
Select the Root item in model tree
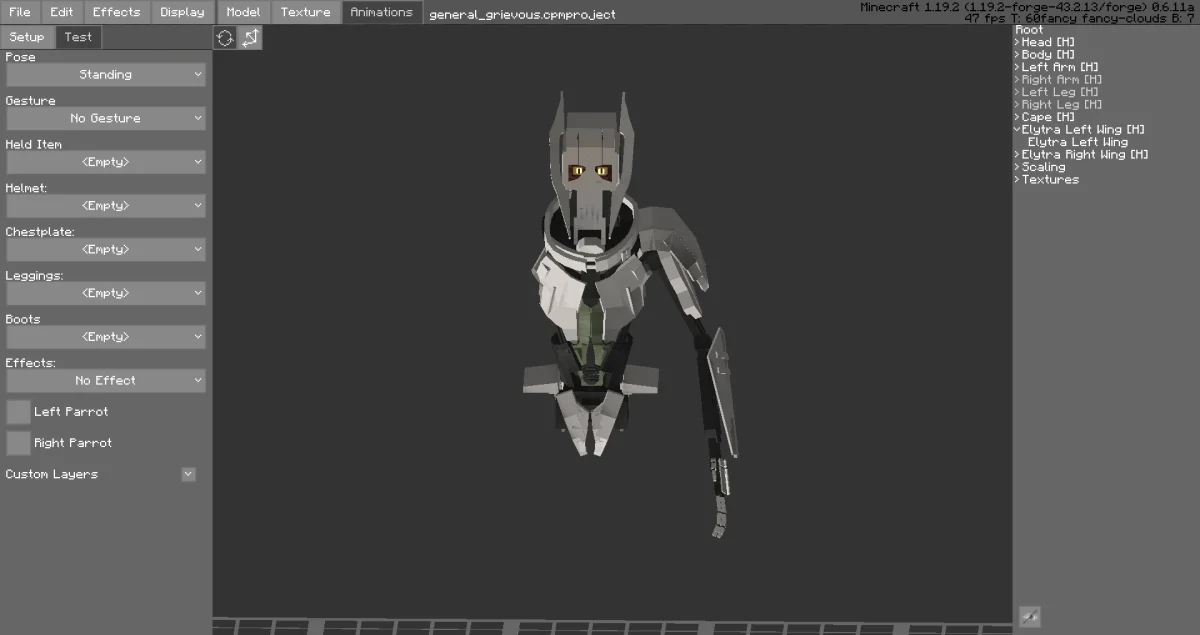tap(1030, 30)
